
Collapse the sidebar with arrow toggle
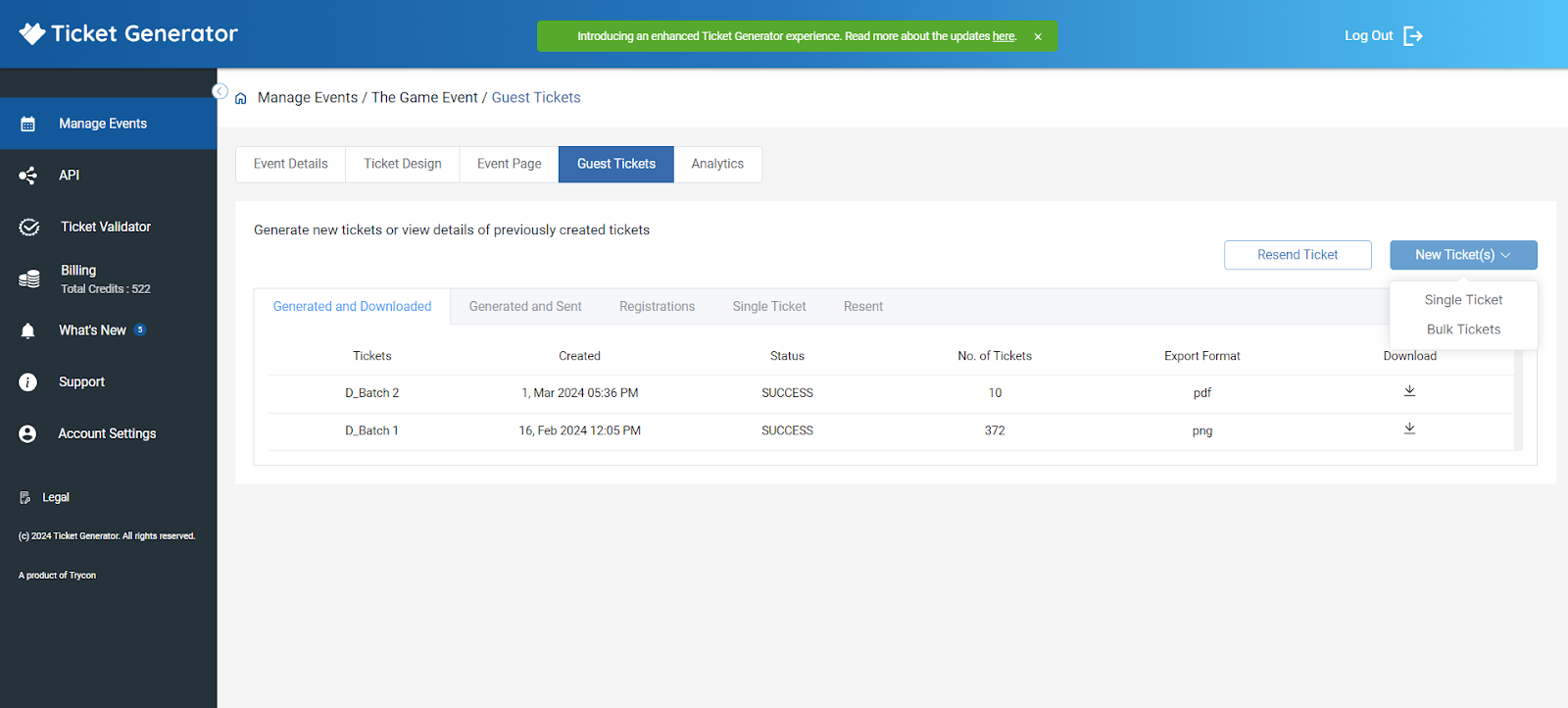[220, 91]
